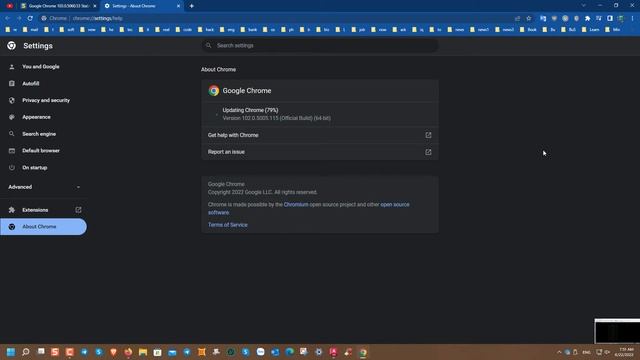Click the Autofill sidebar icon

tap(12, 83)
